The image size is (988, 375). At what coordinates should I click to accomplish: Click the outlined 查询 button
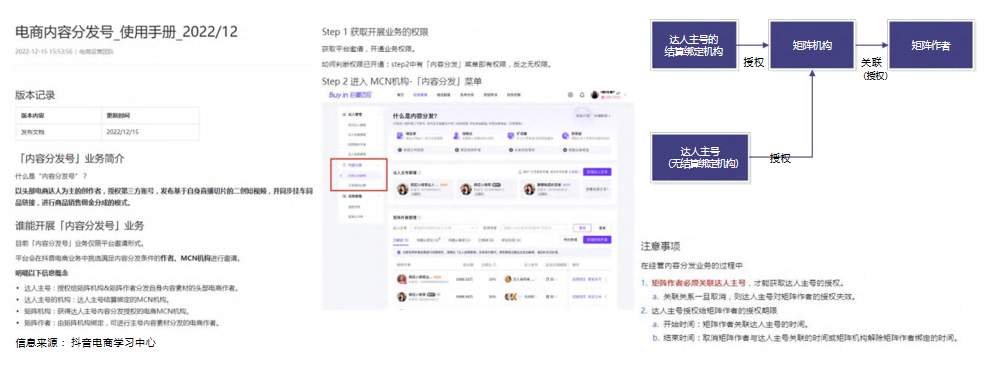pyautogui.click(x=582, y=228)
